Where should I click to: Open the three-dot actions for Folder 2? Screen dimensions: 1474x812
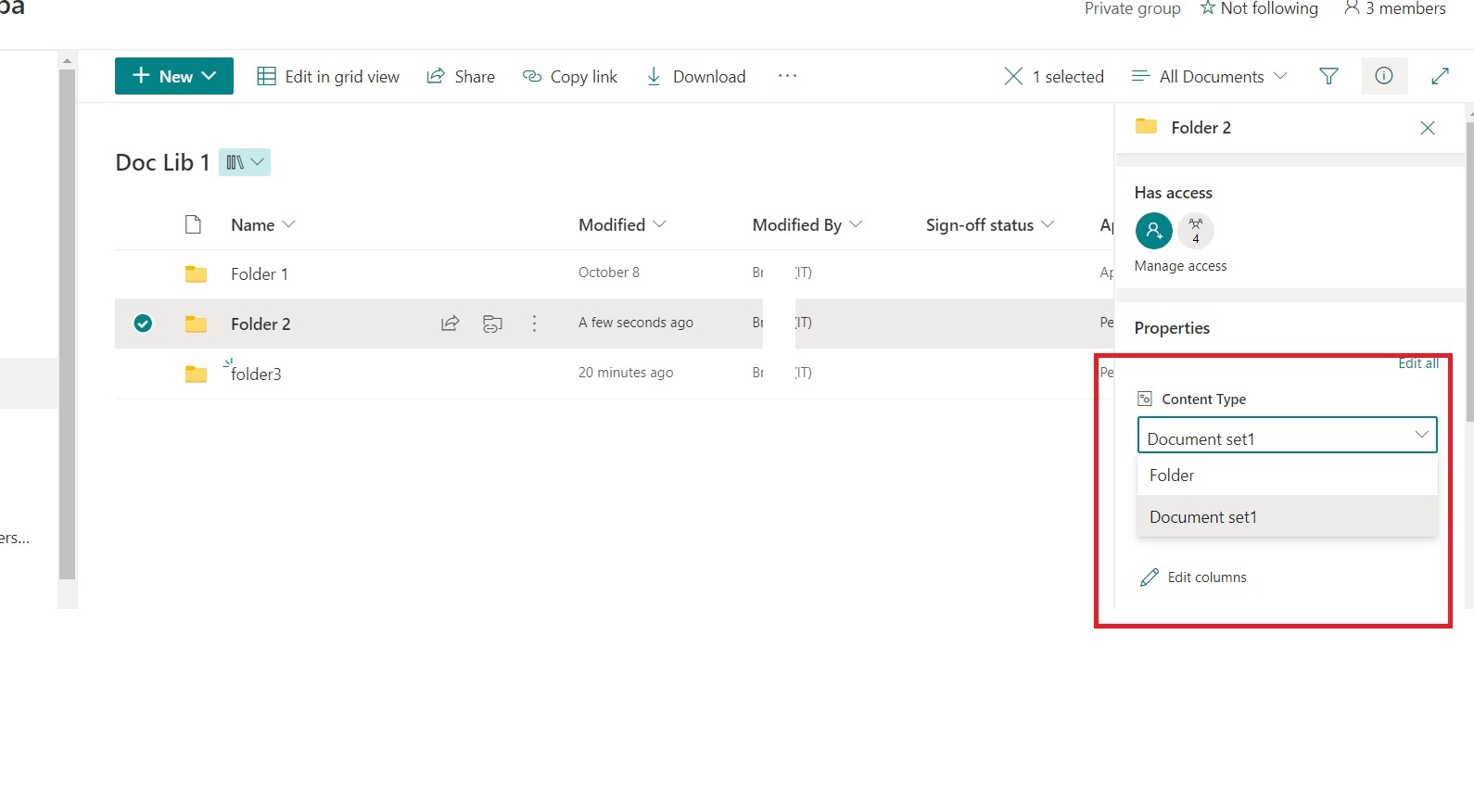click(x=534, y=324)
